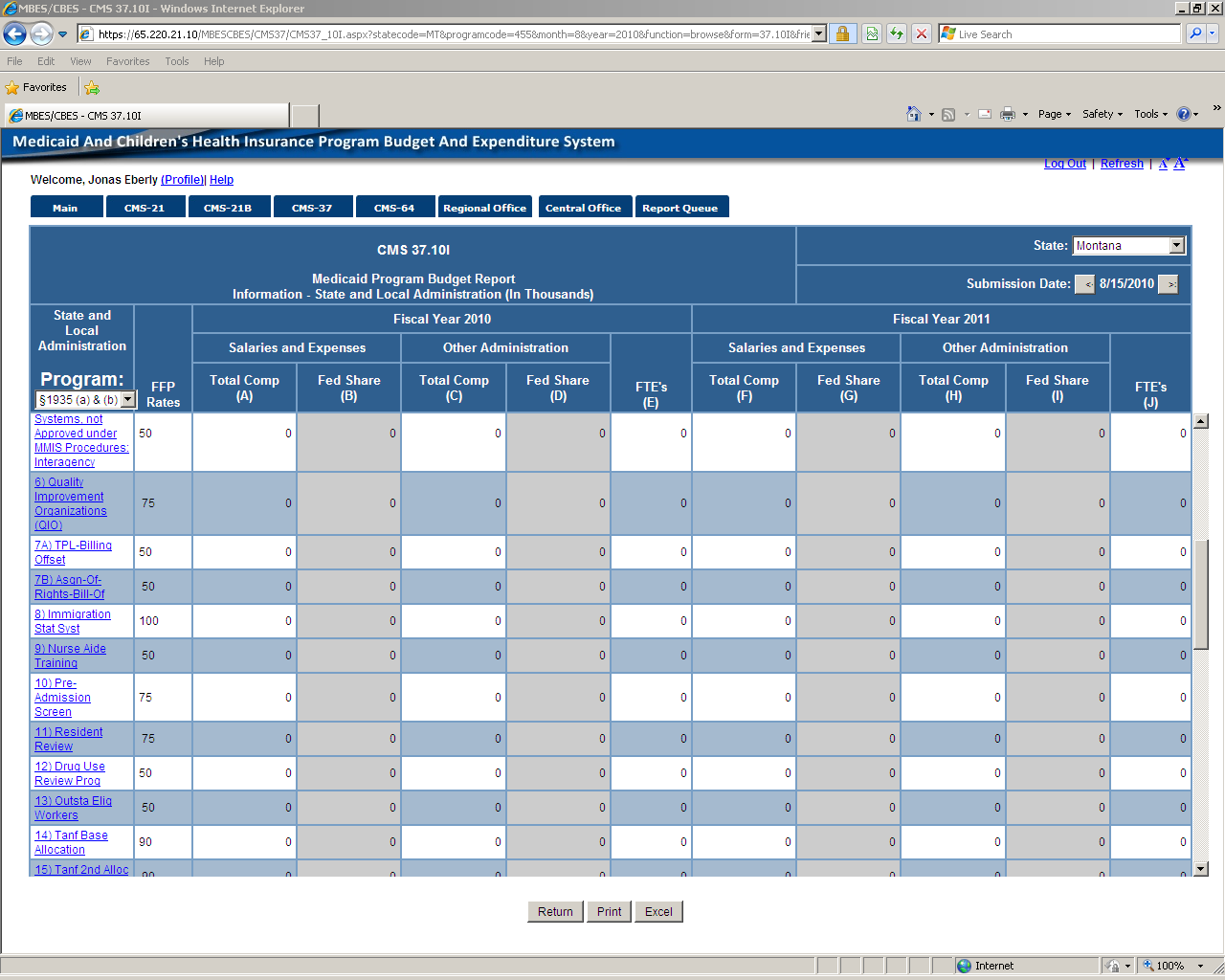Expand the Safety menu dropdown

[1102, 114]
